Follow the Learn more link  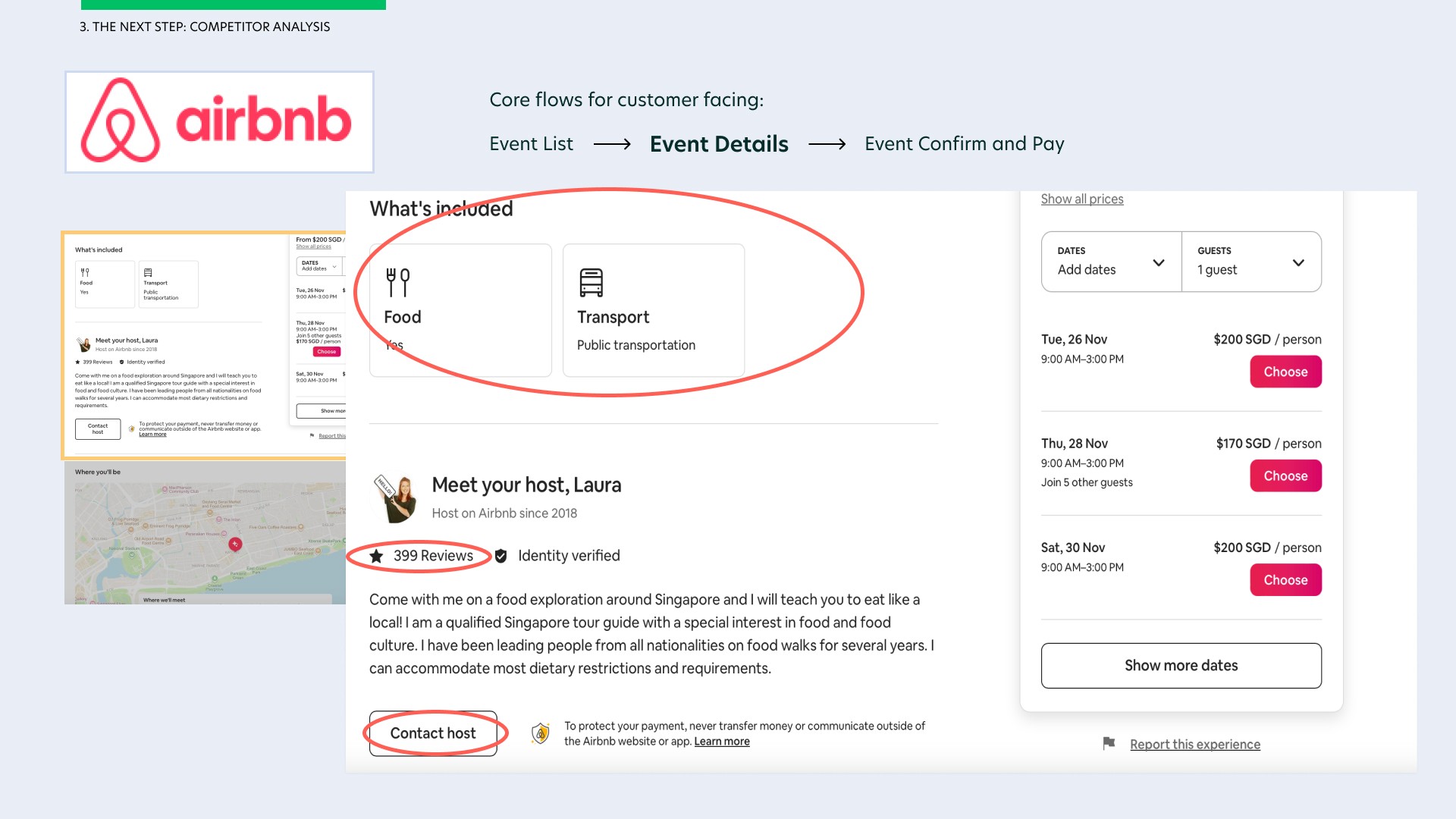[721, 742]
